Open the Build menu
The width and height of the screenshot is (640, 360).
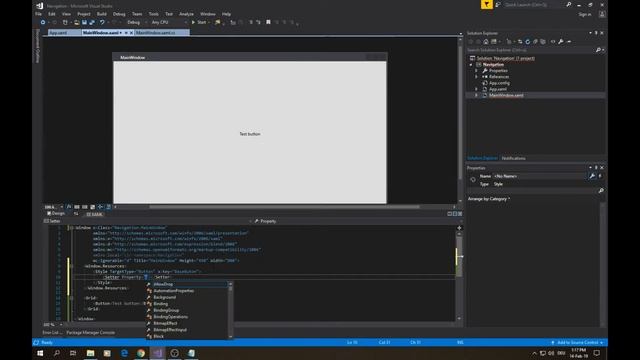pyautogui.click(x=102, y=14)
